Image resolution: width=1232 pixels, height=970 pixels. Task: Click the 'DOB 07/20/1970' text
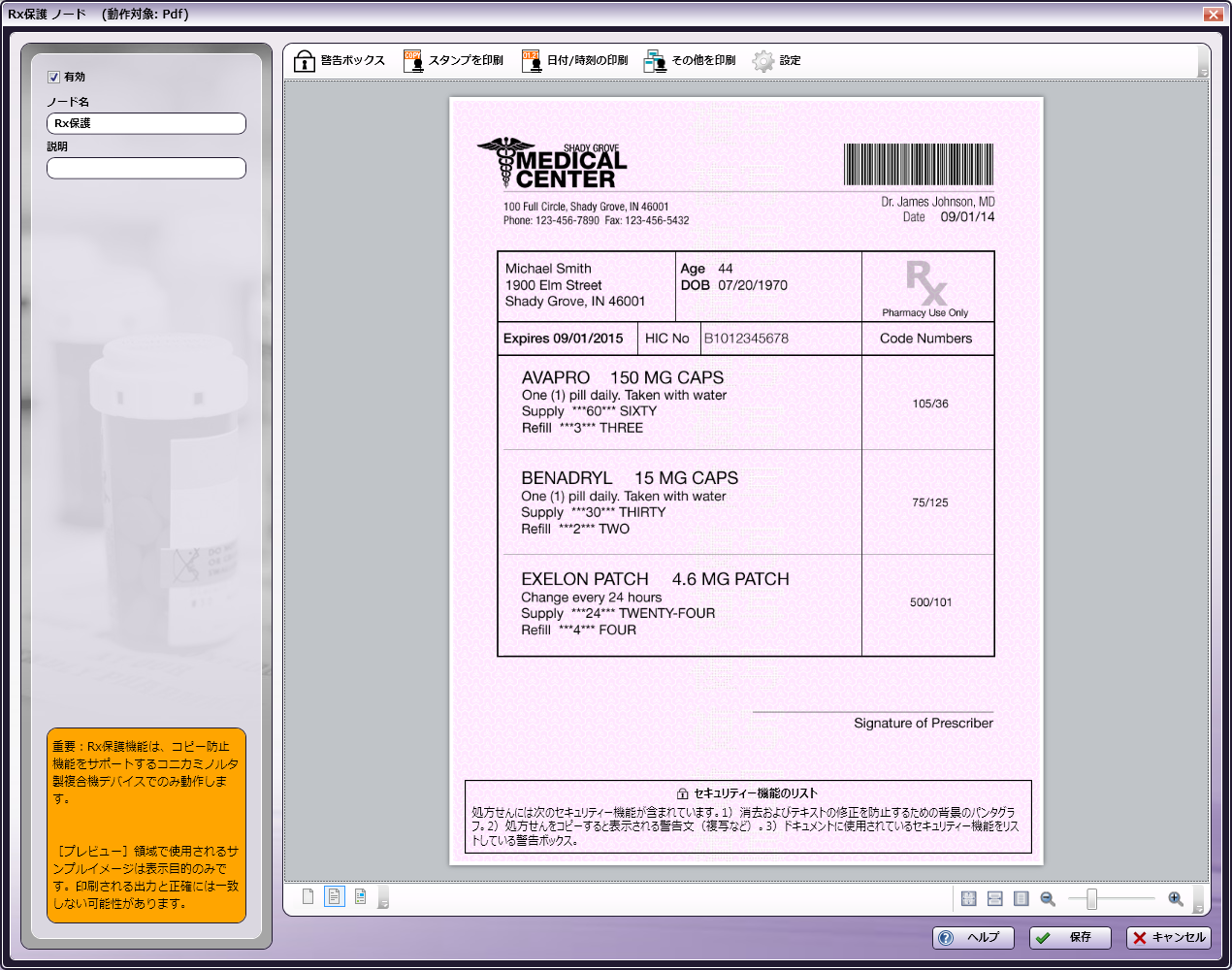tap(734, 285)
